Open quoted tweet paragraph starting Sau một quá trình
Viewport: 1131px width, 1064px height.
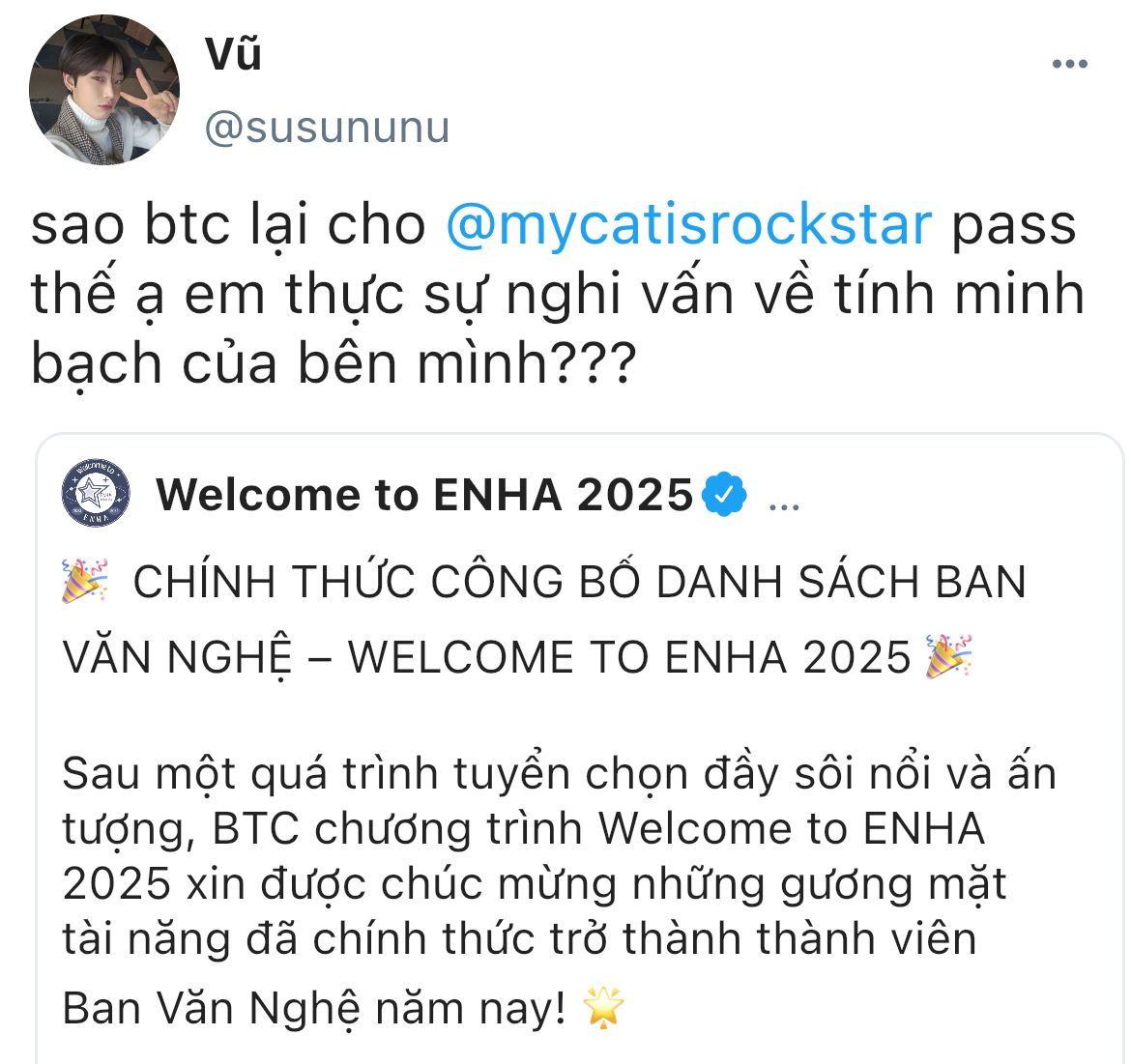560,856
